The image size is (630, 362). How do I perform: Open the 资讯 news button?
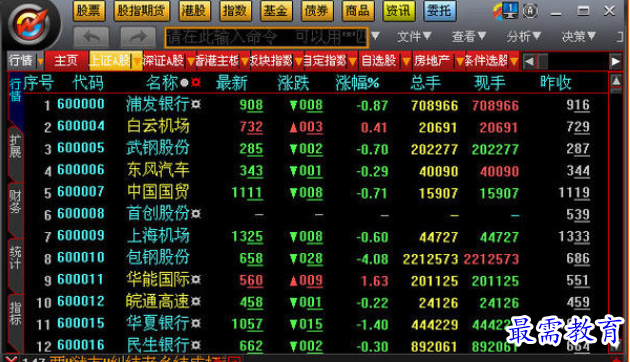tap(399, 11)
